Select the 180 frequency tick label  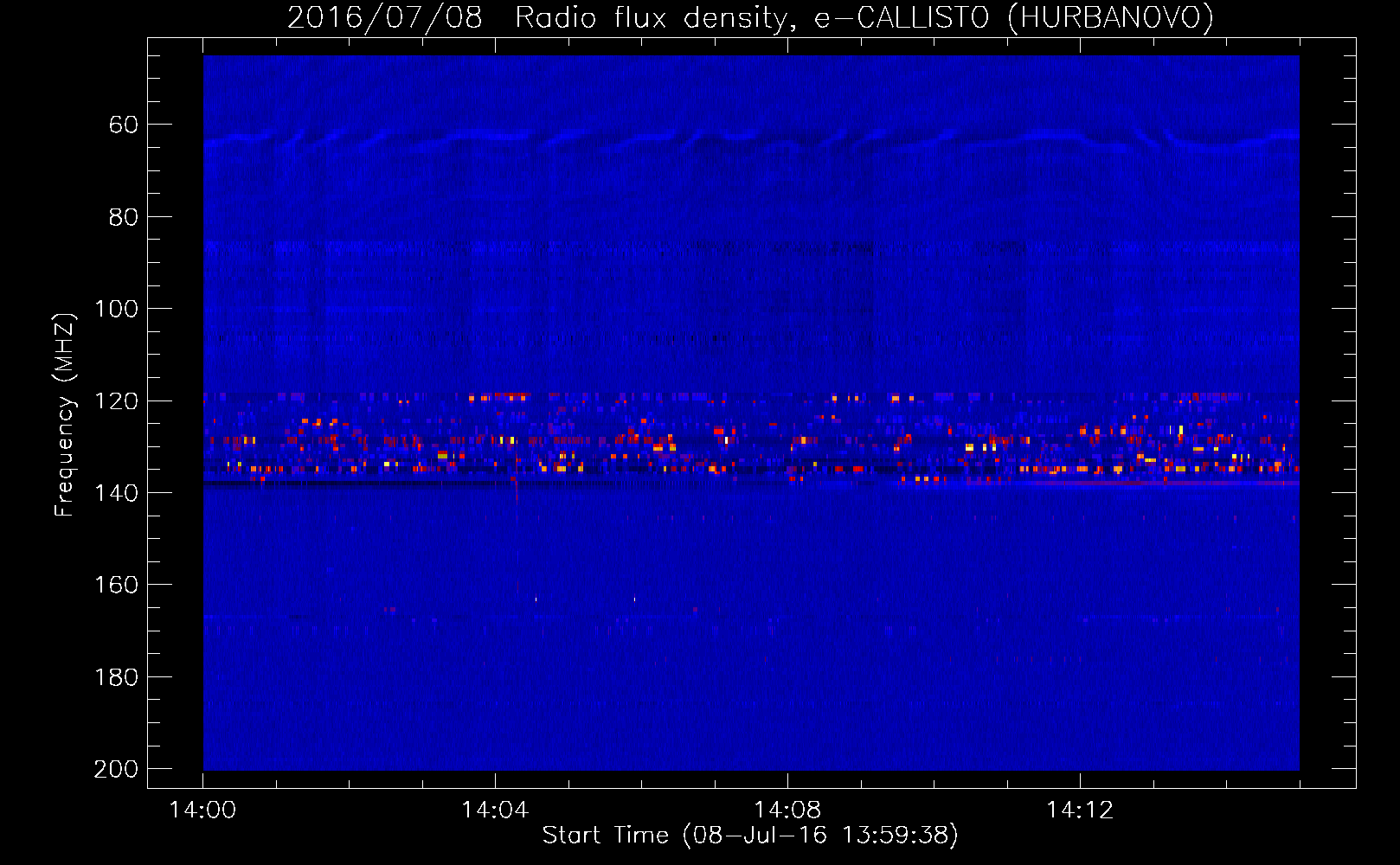point(116,677)
